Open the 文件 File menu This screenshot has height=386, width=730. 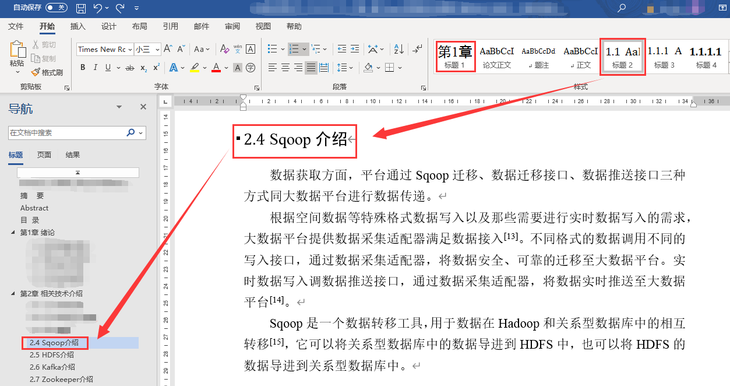tap(15, 27)
